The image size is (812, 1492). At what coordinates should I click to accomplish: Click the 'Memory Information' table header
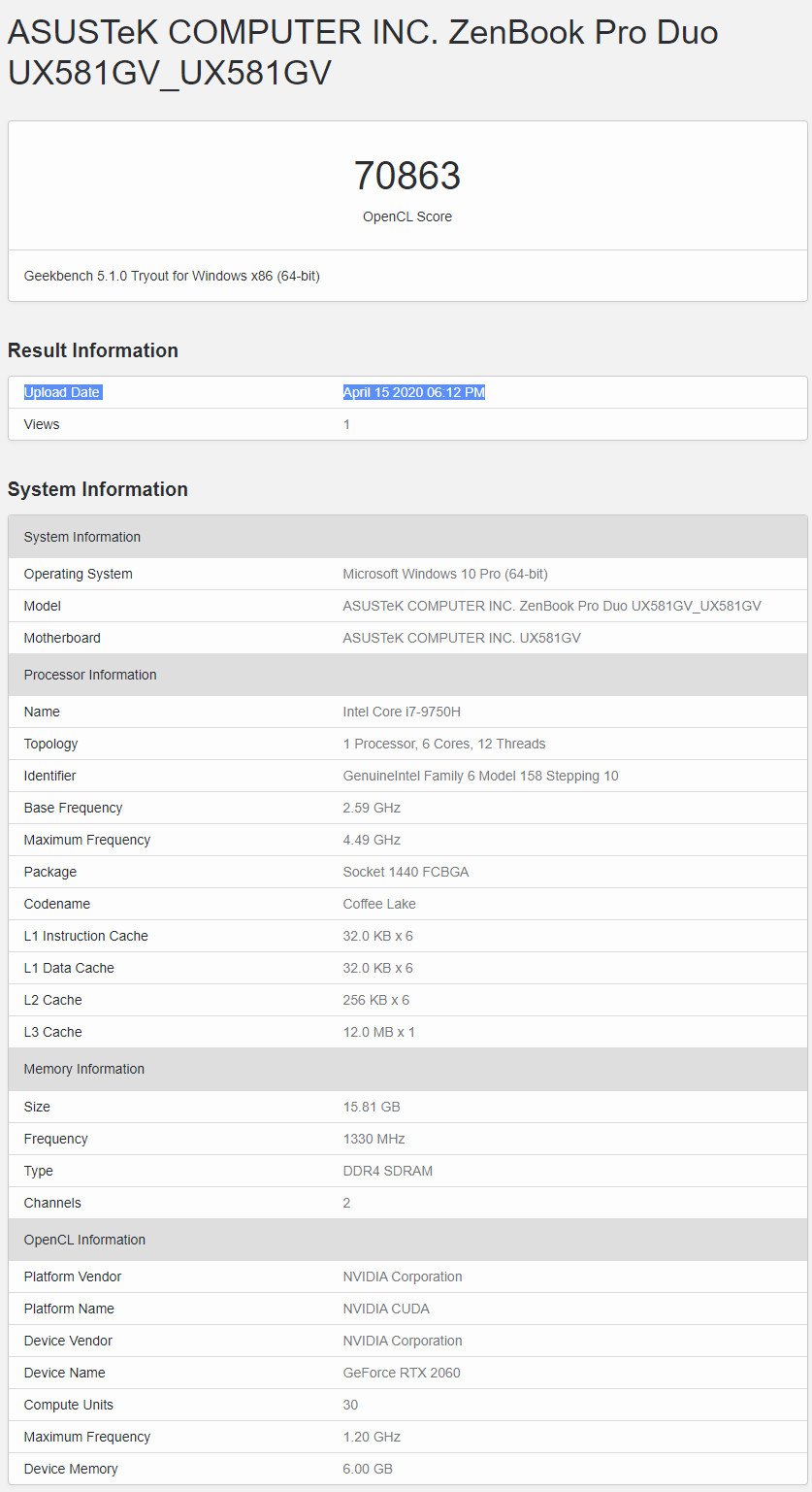coord(407,1069)
